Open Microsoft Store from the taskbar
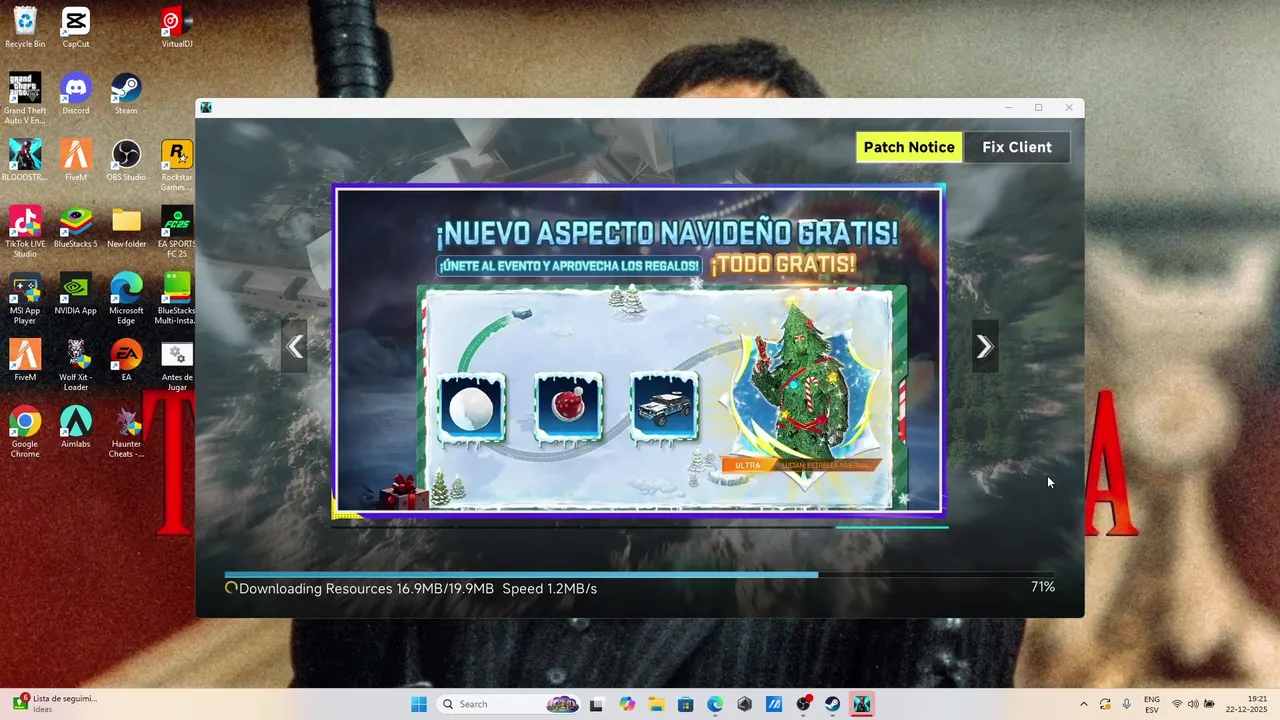The image size is (1280, 720). coord(686,704)
